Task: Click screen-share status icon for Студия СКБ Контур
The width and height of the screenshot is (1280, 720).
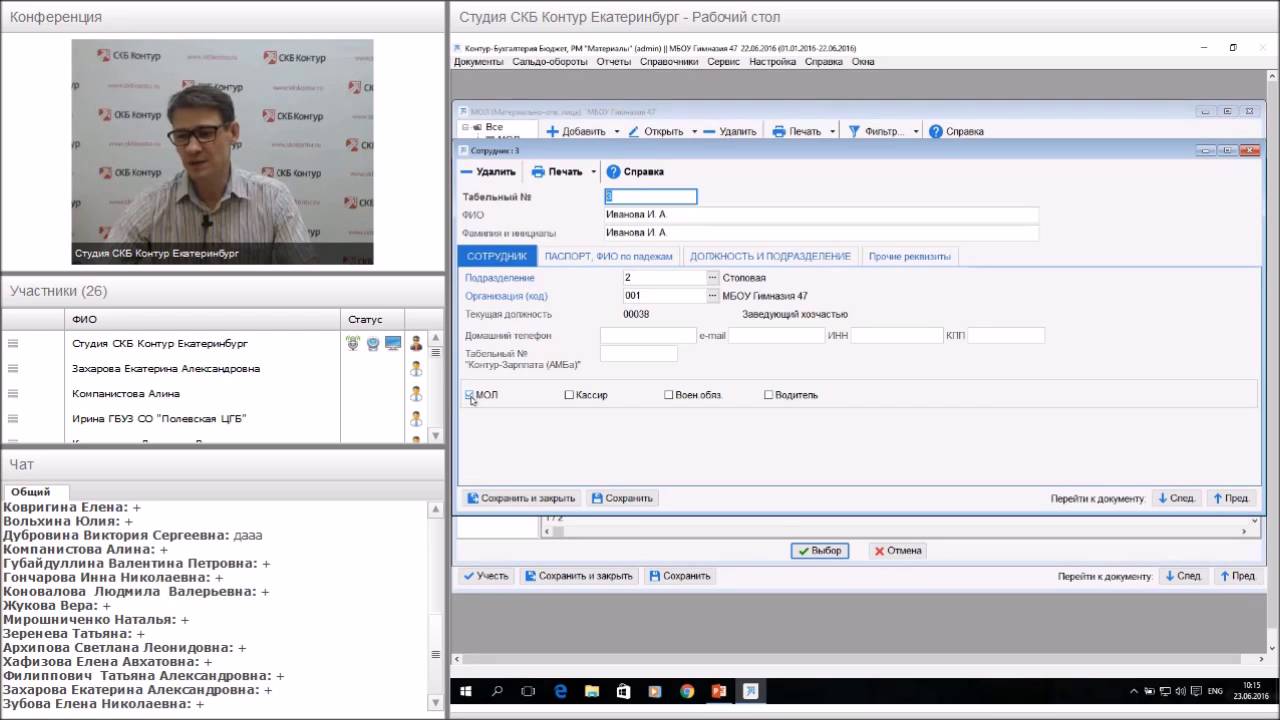Action: coord(393,343)
